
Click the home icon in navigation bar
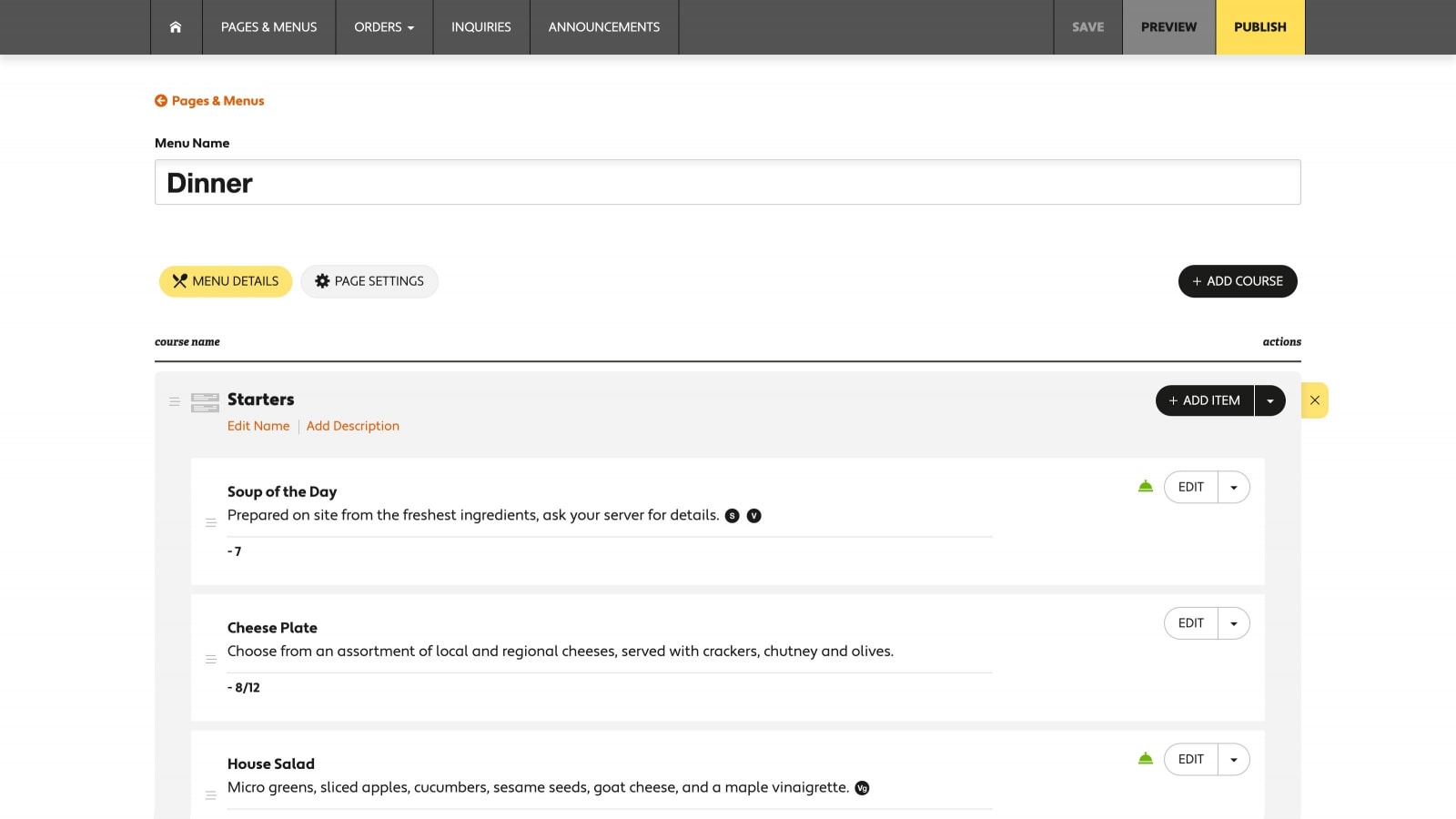176,27
